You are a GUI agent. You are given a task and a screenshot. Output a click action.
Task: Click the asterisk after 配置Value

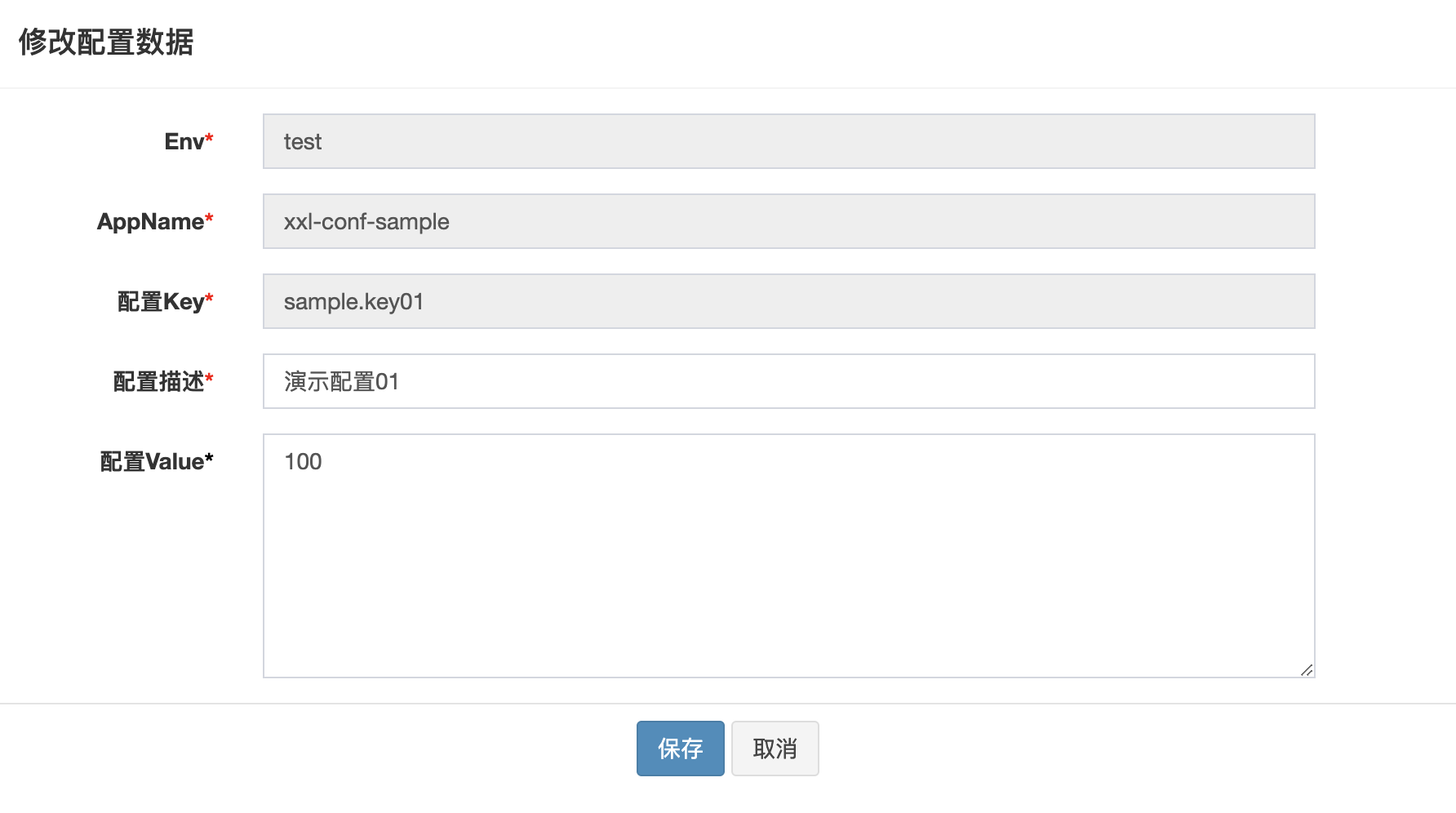point(210,458)
